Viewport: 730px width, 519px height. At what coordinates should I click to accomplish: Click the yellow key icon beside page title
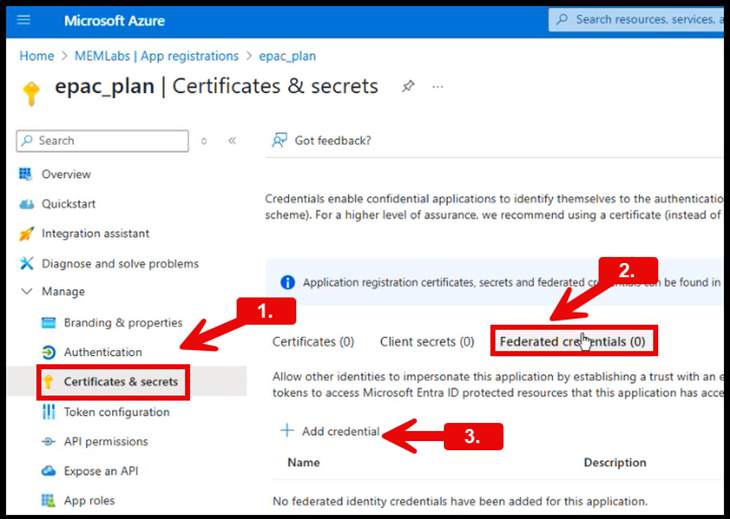click(31, 93)
